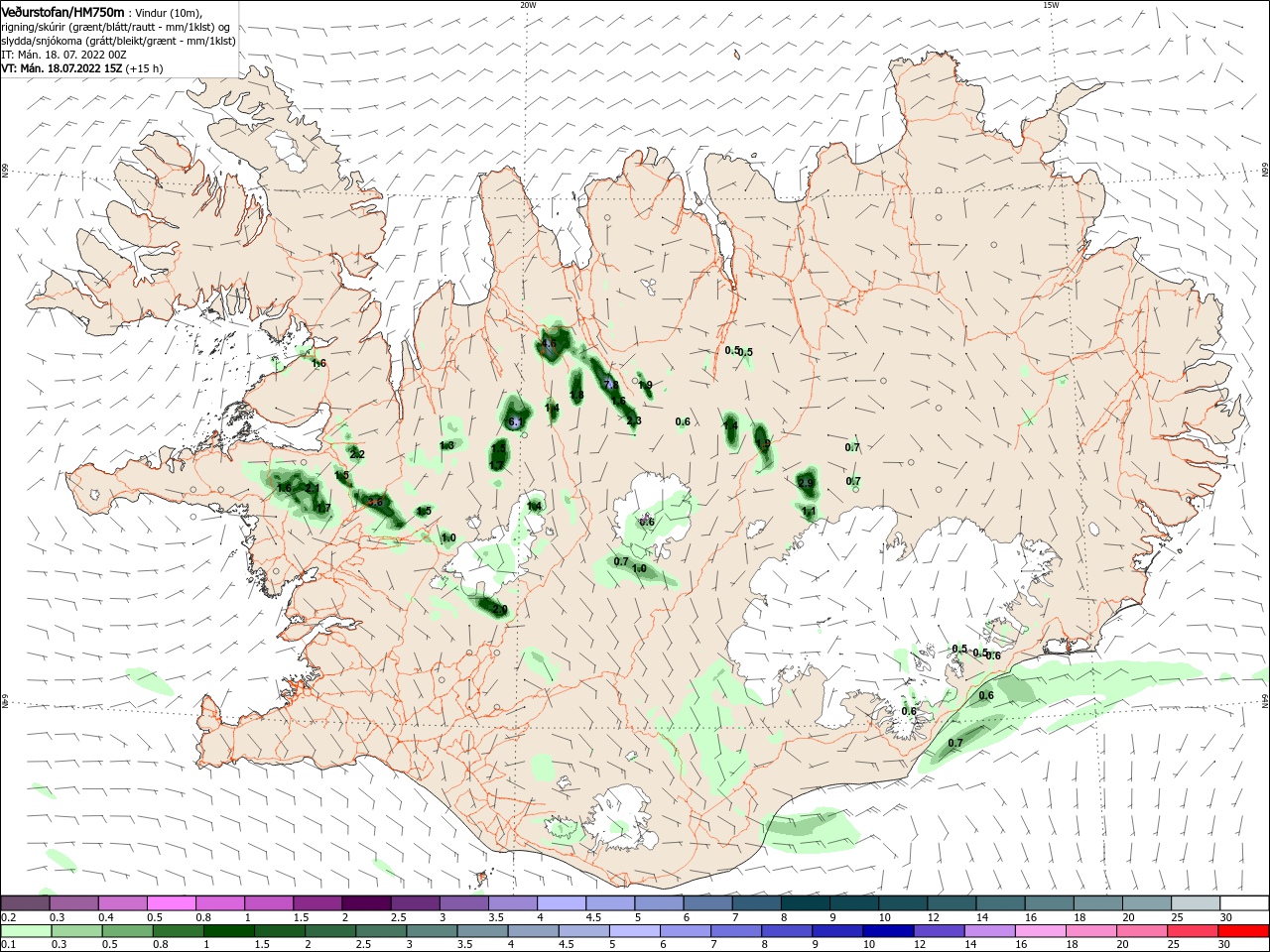This screenshot has height=952, width=1270.
Task: Click the 6.1 precipitation value on the map
Action: point(515,422)
